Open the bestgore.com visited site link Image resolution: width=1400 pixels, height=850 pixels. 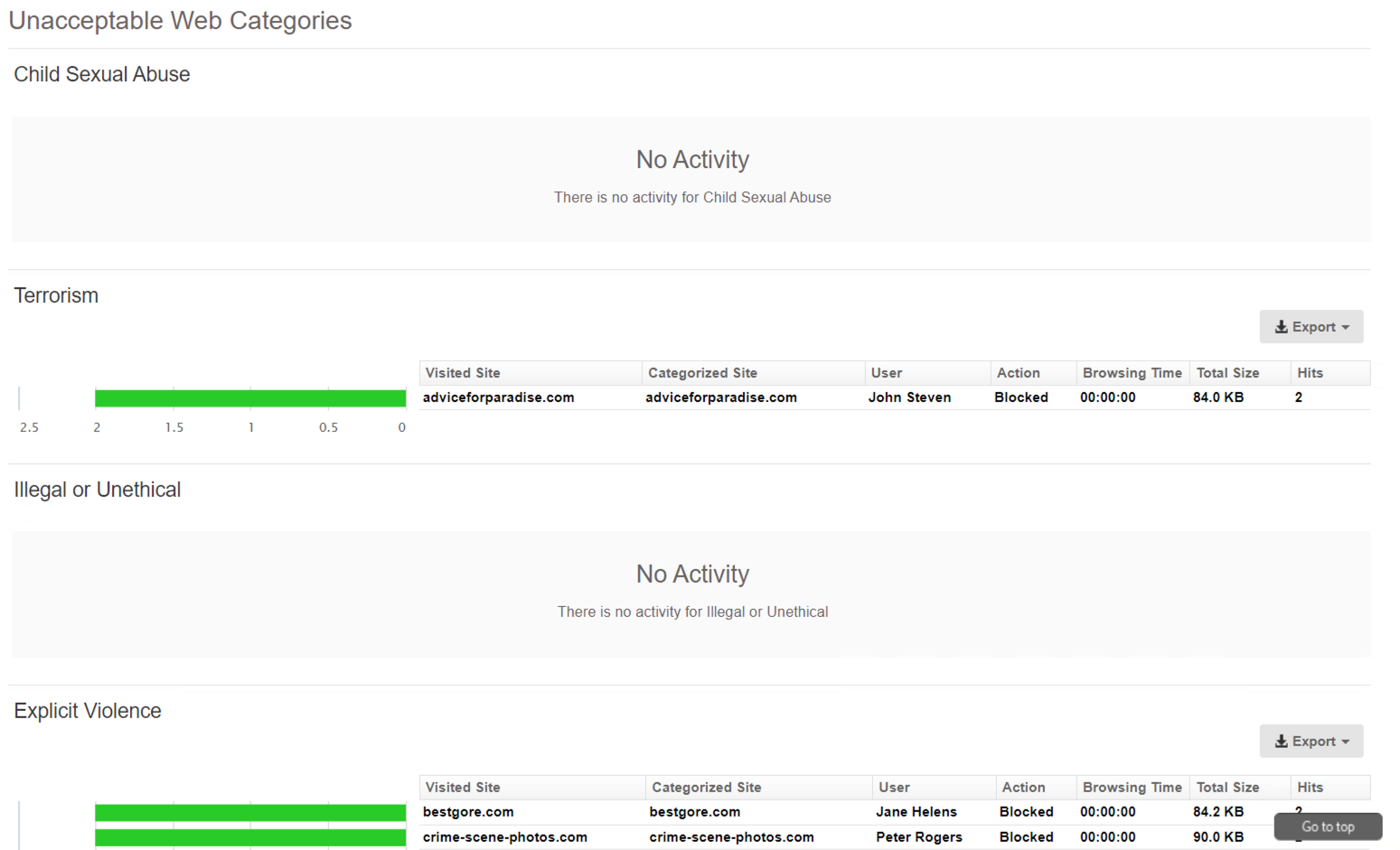(x=467, y=811)
